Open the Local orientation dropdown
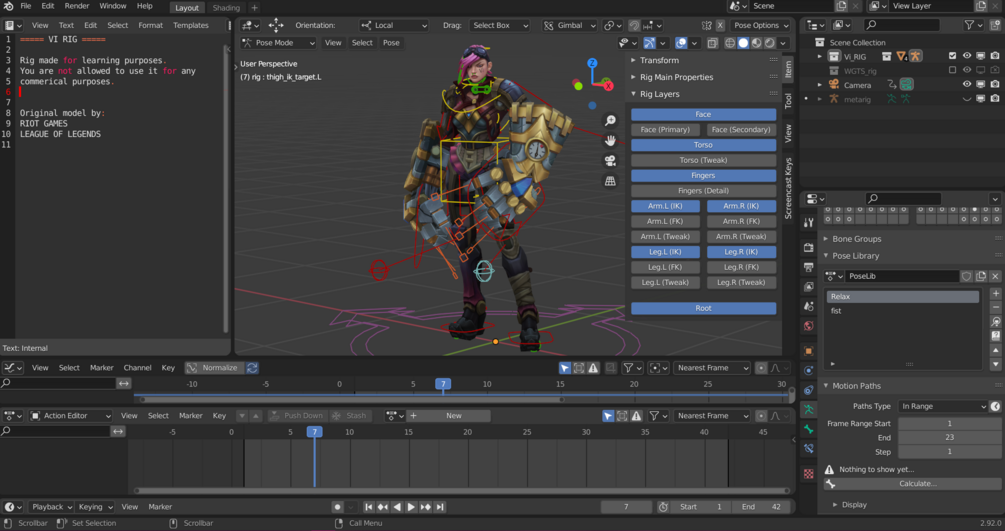 click(394, 25)
